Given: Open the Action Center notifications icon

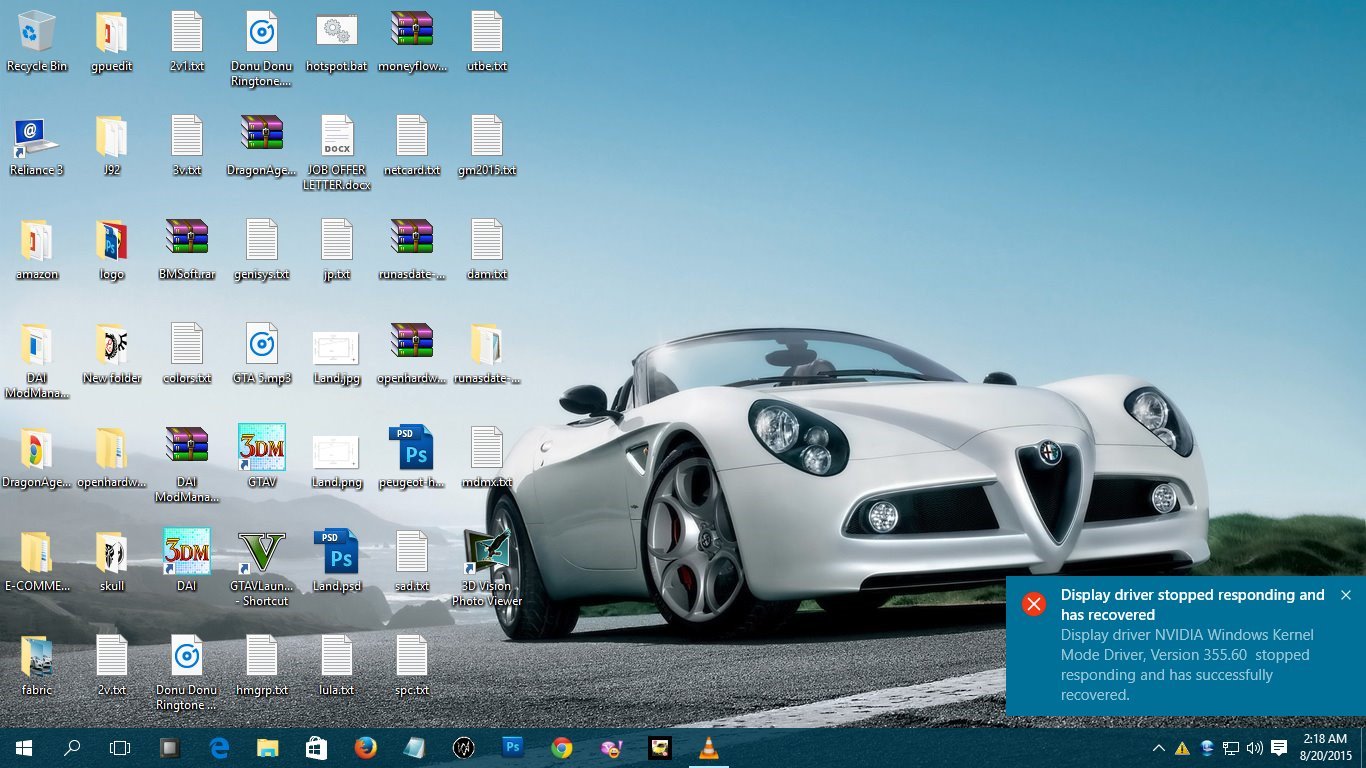Looking at the screenshot, I should click(x=1279, y=748).
